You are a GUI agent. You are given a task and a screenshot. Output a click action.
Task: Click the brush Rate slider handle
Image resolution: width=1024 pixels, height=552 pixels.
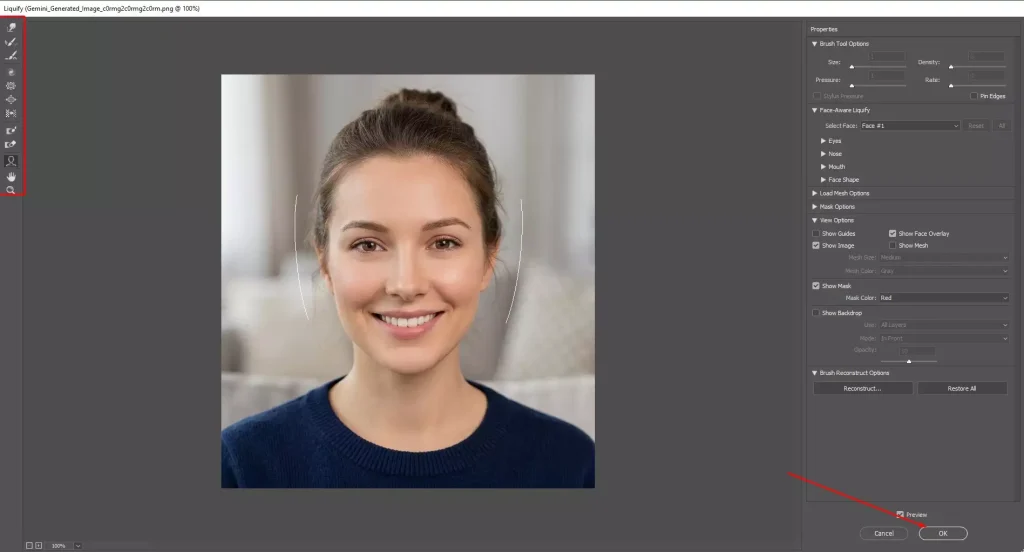(951, 86)
